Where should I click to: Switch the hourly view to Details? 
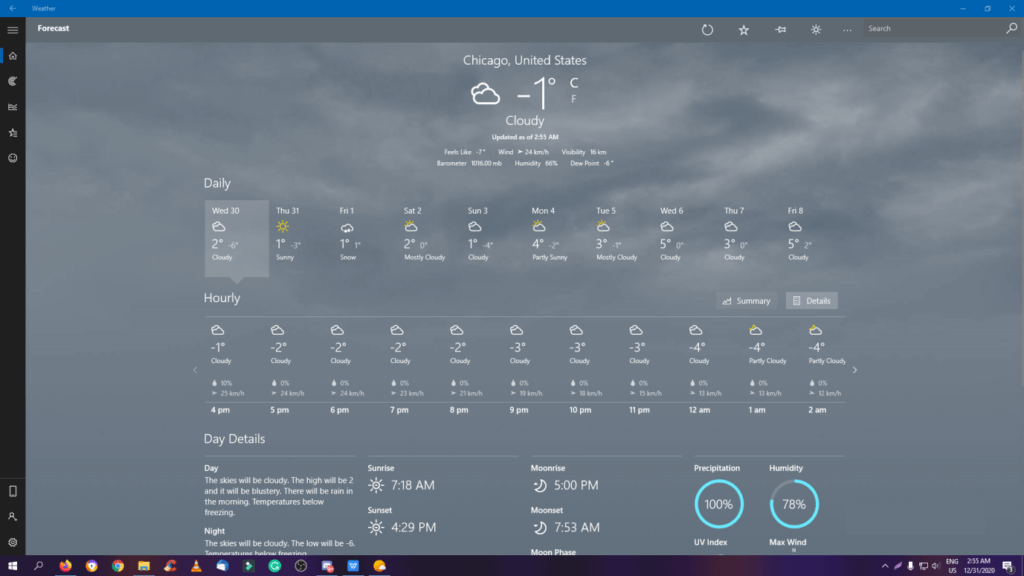coord(811,300)
